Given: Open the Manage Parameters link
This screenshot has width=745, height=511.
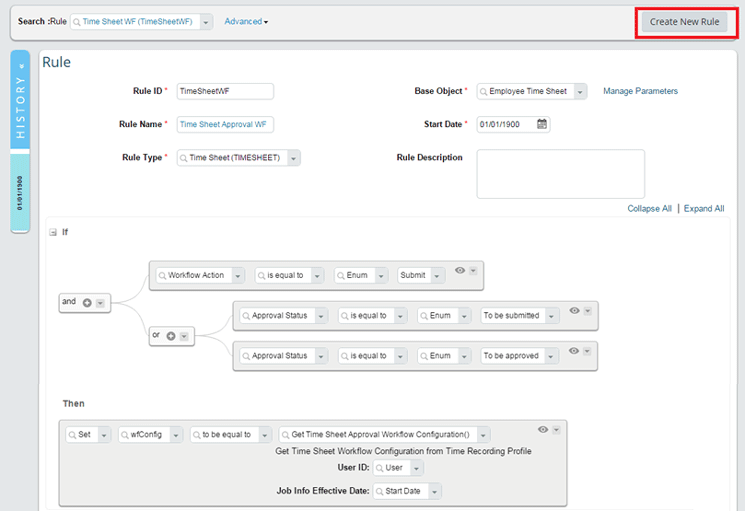Looking at the screenshot, I should coord(640,91).
